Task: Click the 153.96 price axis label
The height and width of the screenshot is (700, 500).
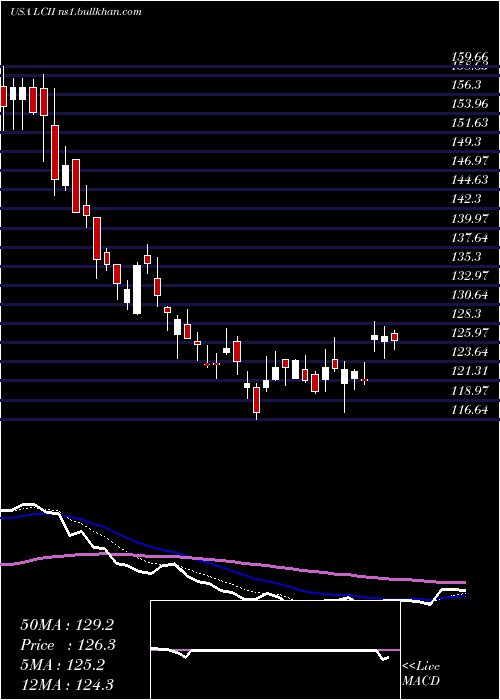Action: pos(469,104)
